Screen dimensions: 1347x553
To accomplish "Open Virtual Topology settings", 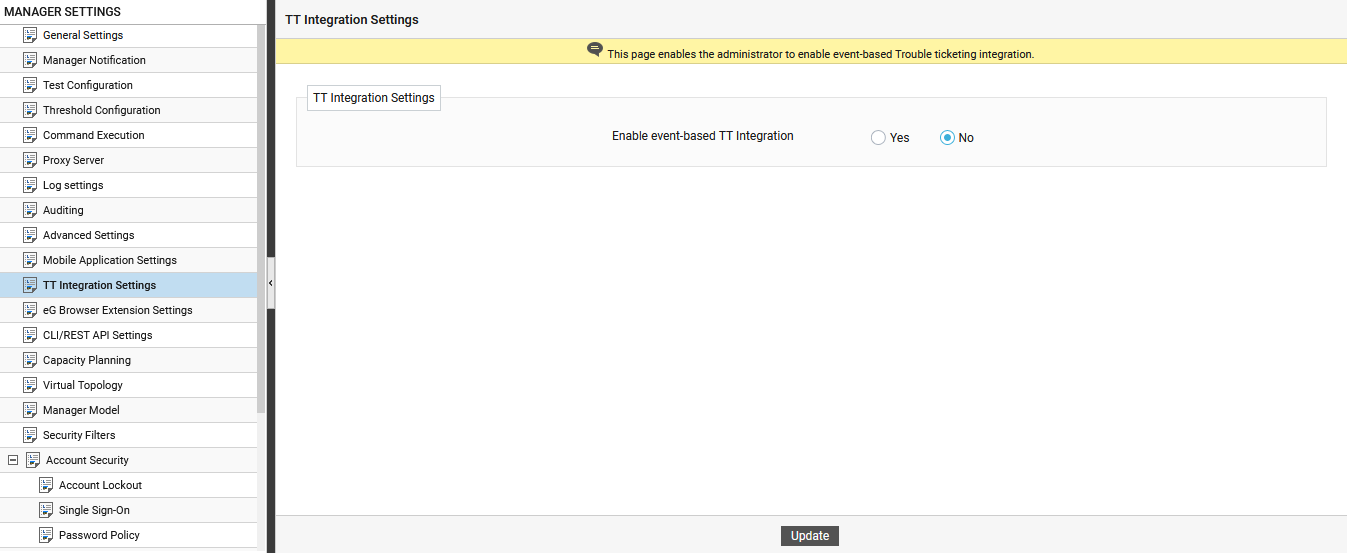I will pos(83,385).
